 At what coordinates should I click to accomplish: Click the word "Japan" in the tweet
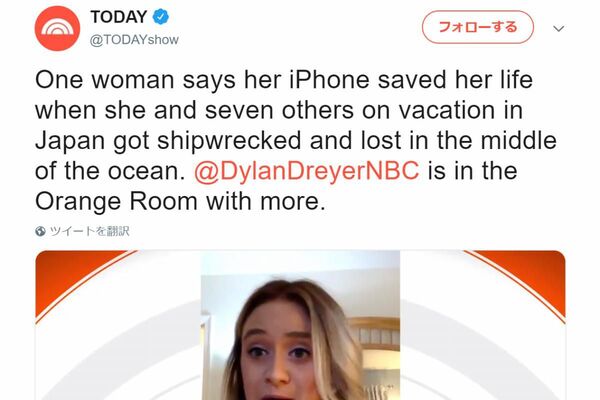(x=70, y=140)
